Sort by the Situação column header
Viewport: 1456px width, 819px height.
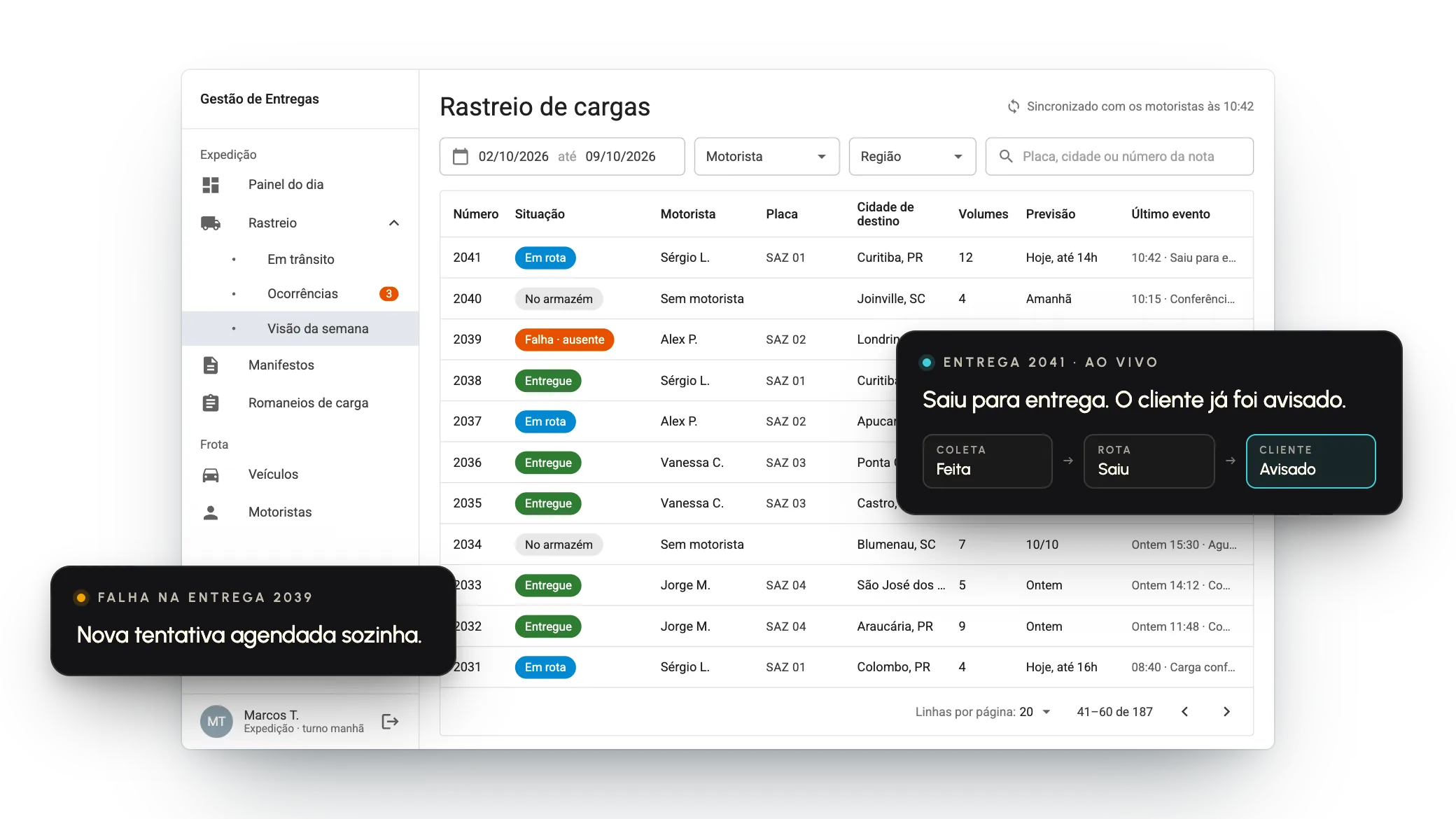point(540,214)
